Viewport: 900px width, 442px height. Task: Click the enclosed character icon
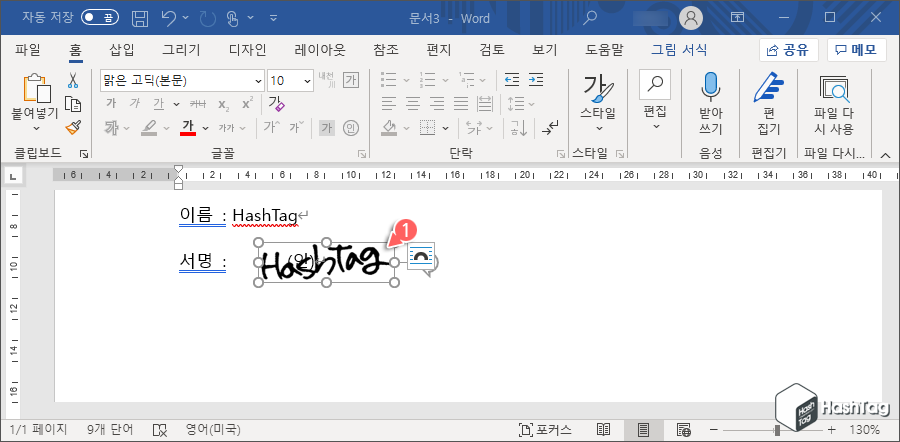coord(351,127)
